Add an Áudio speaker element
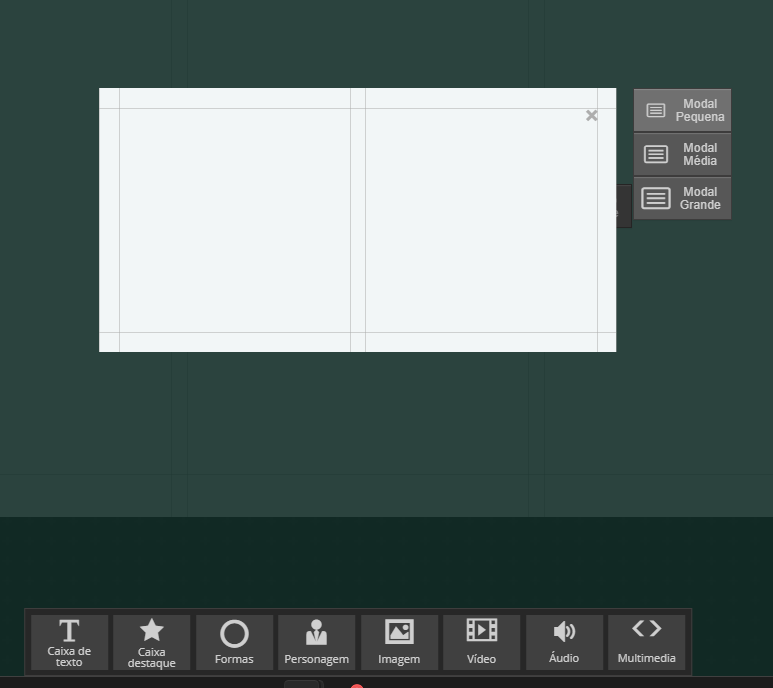 click(564, 642)
